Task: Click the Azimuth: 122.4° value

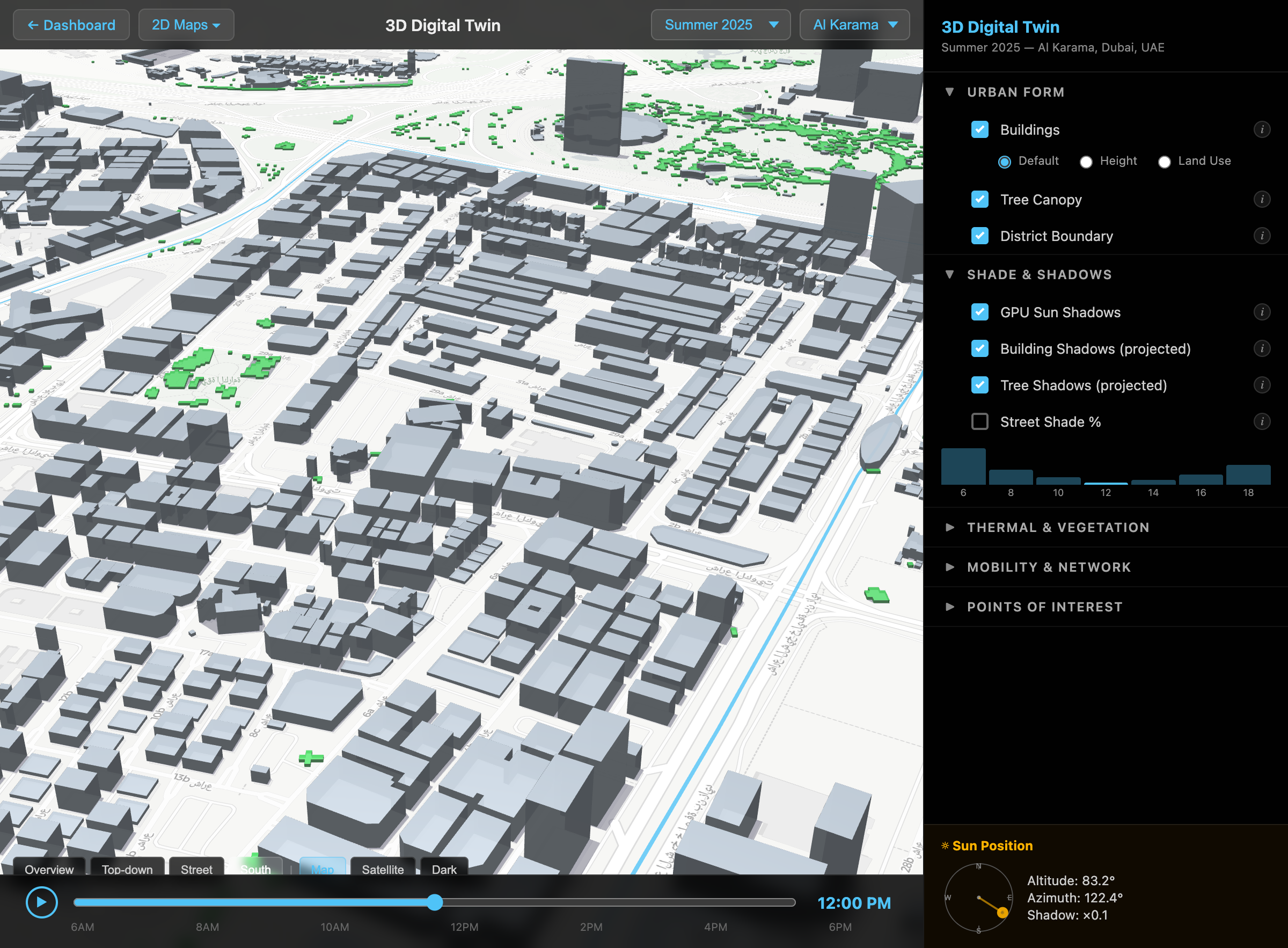Action: 1074,898
